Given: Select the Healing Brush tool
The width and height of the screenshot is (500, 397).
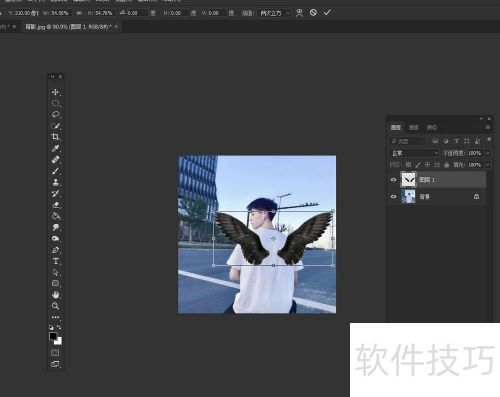Looking at the screenshot, I should click(x=55, y=159).
